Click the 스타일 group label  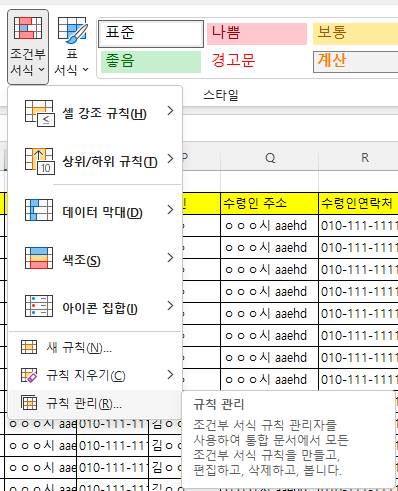coord(221,95)
